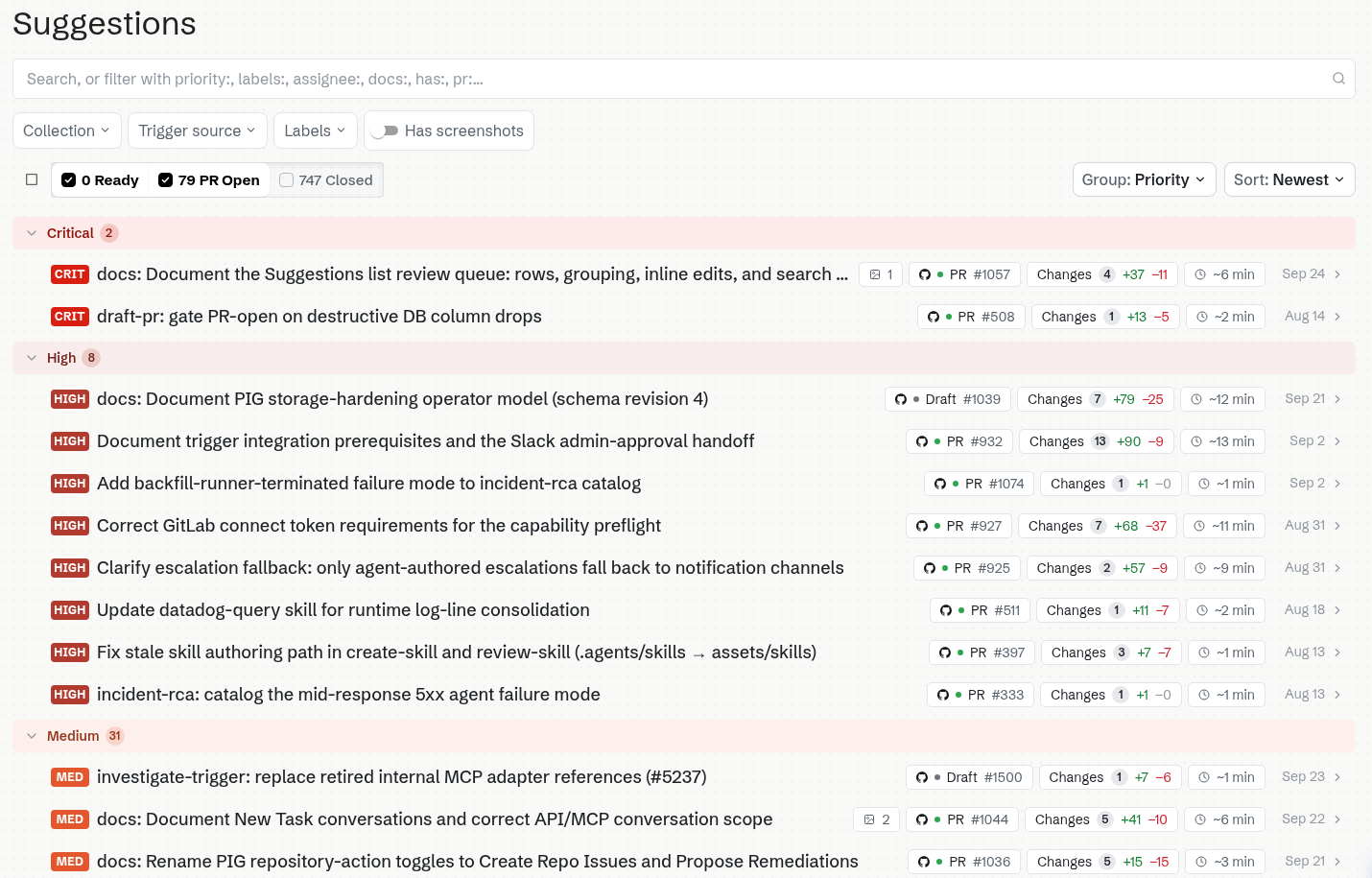This screenshot has height=878, width=1372.
Task: Open 'Correct GitLab connect token requirements' suggestion
Action: click(379, 526)
